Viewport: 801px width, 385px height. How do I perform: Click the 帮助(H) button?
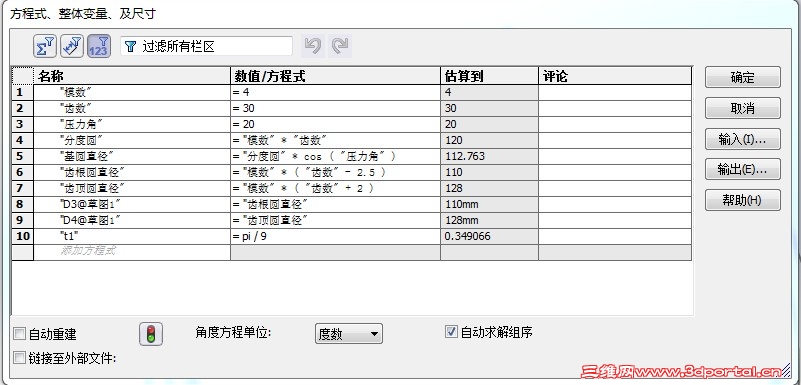coord(742,200)
